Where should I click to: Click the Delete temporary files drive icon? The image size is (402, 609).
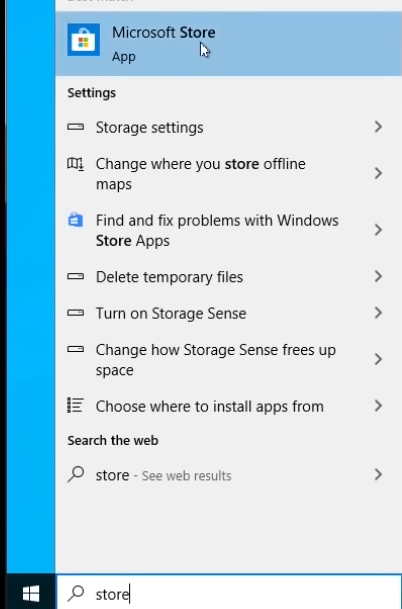coord(75,277)
